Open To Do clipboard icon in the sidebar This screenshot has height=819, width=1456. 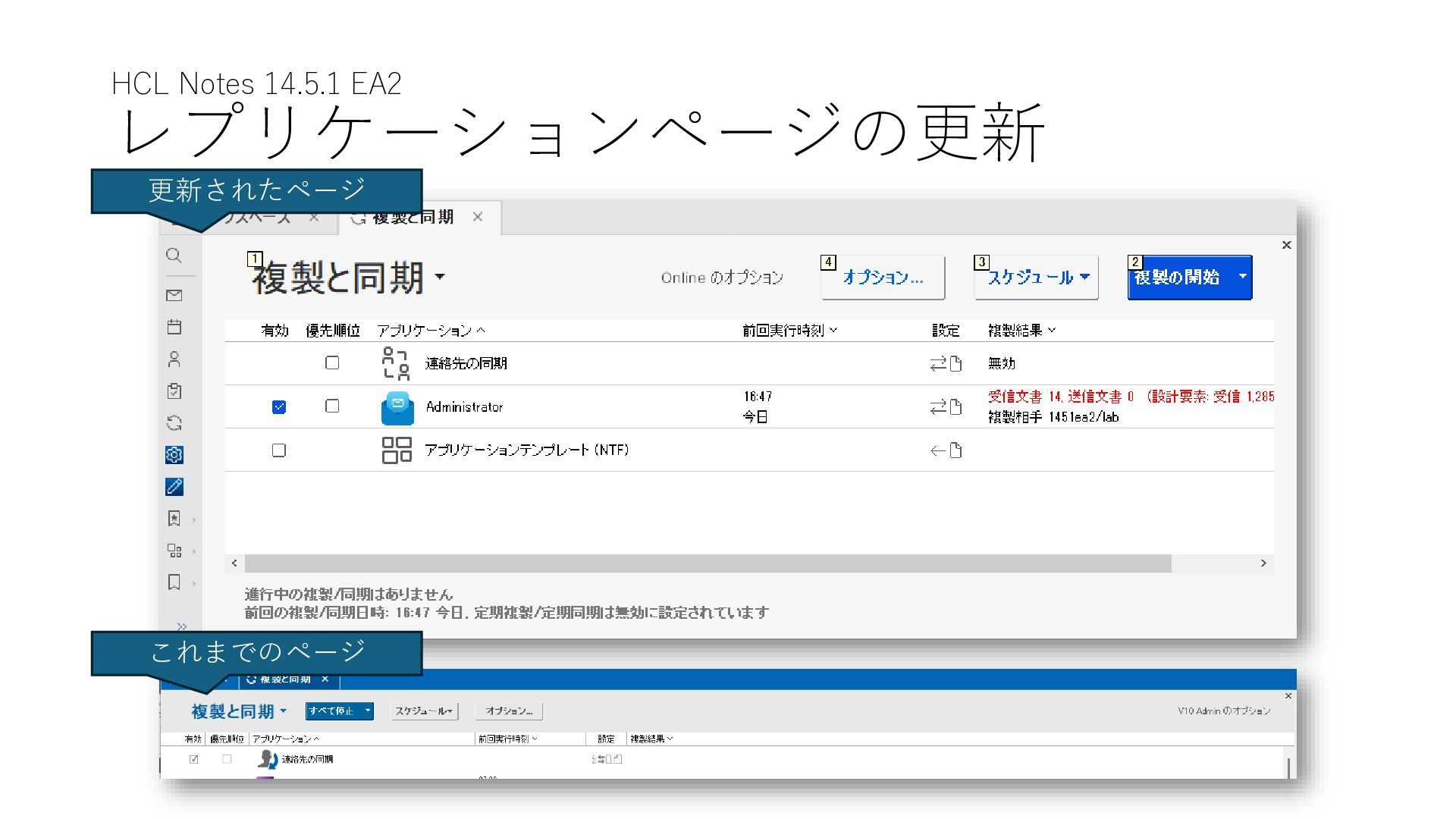tap(174, 391)
